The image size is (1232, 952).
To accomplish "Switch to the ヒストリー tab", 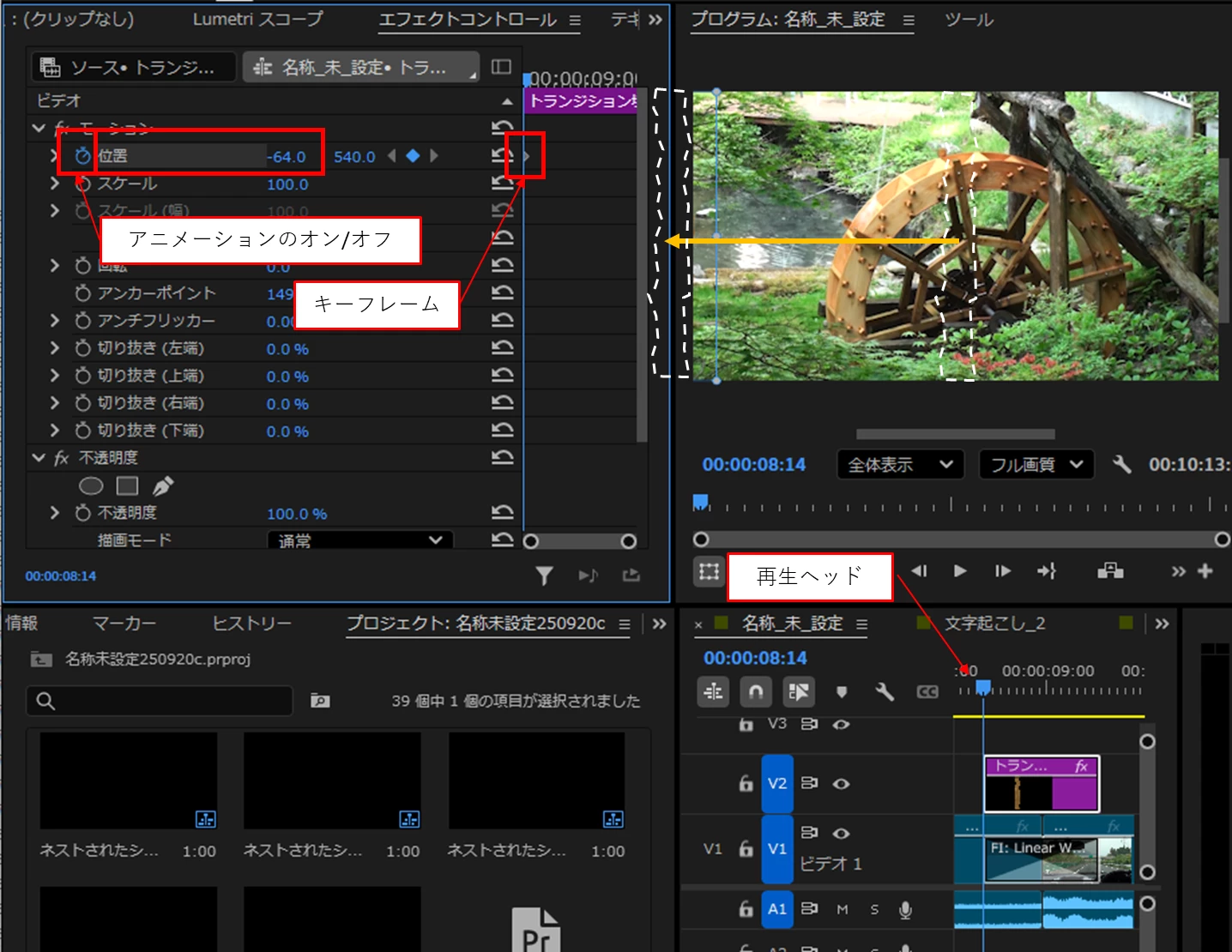I will point(252,624).
